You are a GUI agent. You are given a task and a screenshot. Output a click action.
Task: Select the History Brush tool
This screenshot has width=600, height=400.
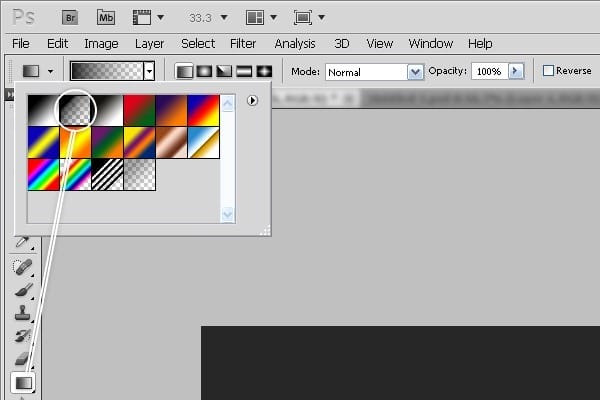[x=23, y=336]
